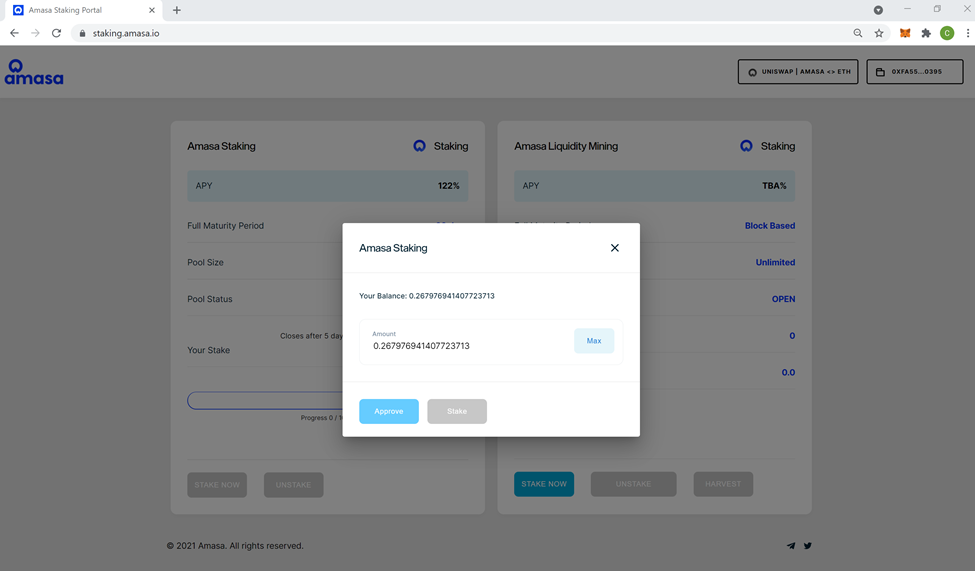
Task: Open the Extensions puzzle menu
Action: (926, 33)
